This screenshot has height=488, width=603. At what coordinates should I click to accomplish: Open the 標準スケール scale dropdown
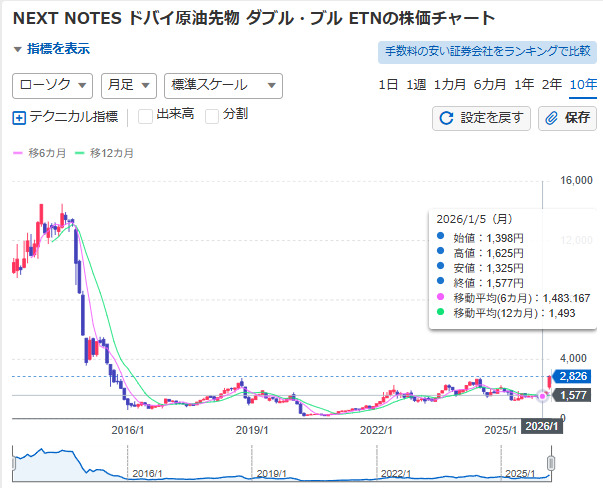[223, 86]
